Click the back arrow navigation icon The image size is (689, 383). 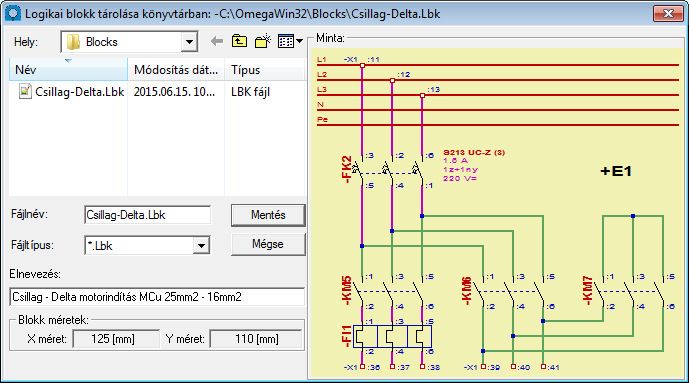coord(217,42)
